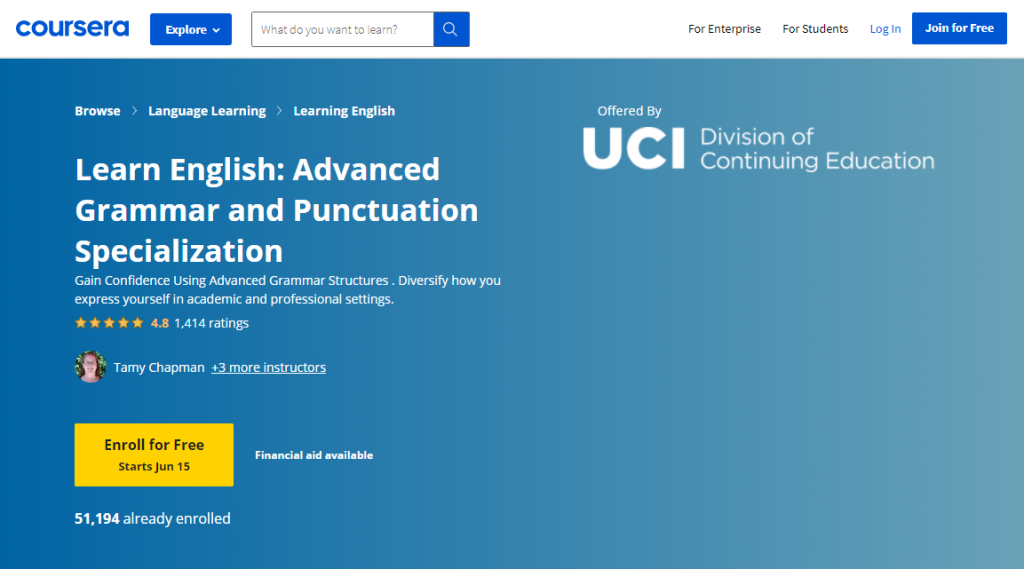The width and height of the screenshot is (1024, 569).
Task: Click the Log In link
Action: (x=885, y=29)
